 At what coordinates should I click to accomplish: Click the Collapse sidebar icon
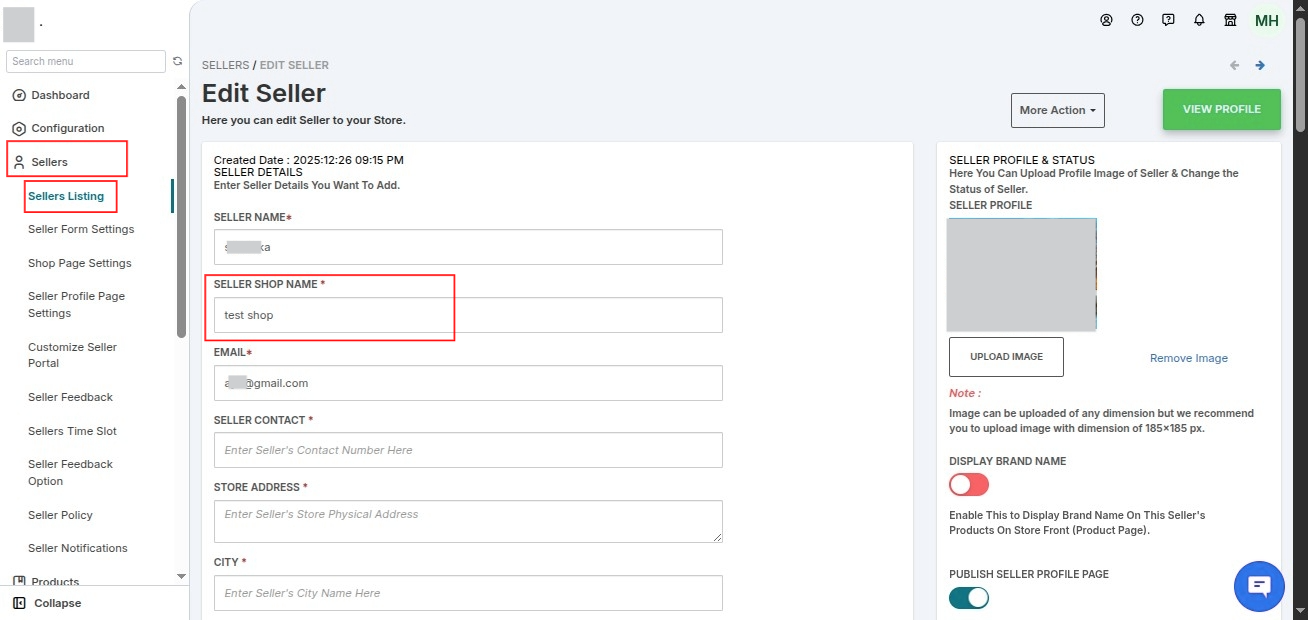tap(19, 603)
